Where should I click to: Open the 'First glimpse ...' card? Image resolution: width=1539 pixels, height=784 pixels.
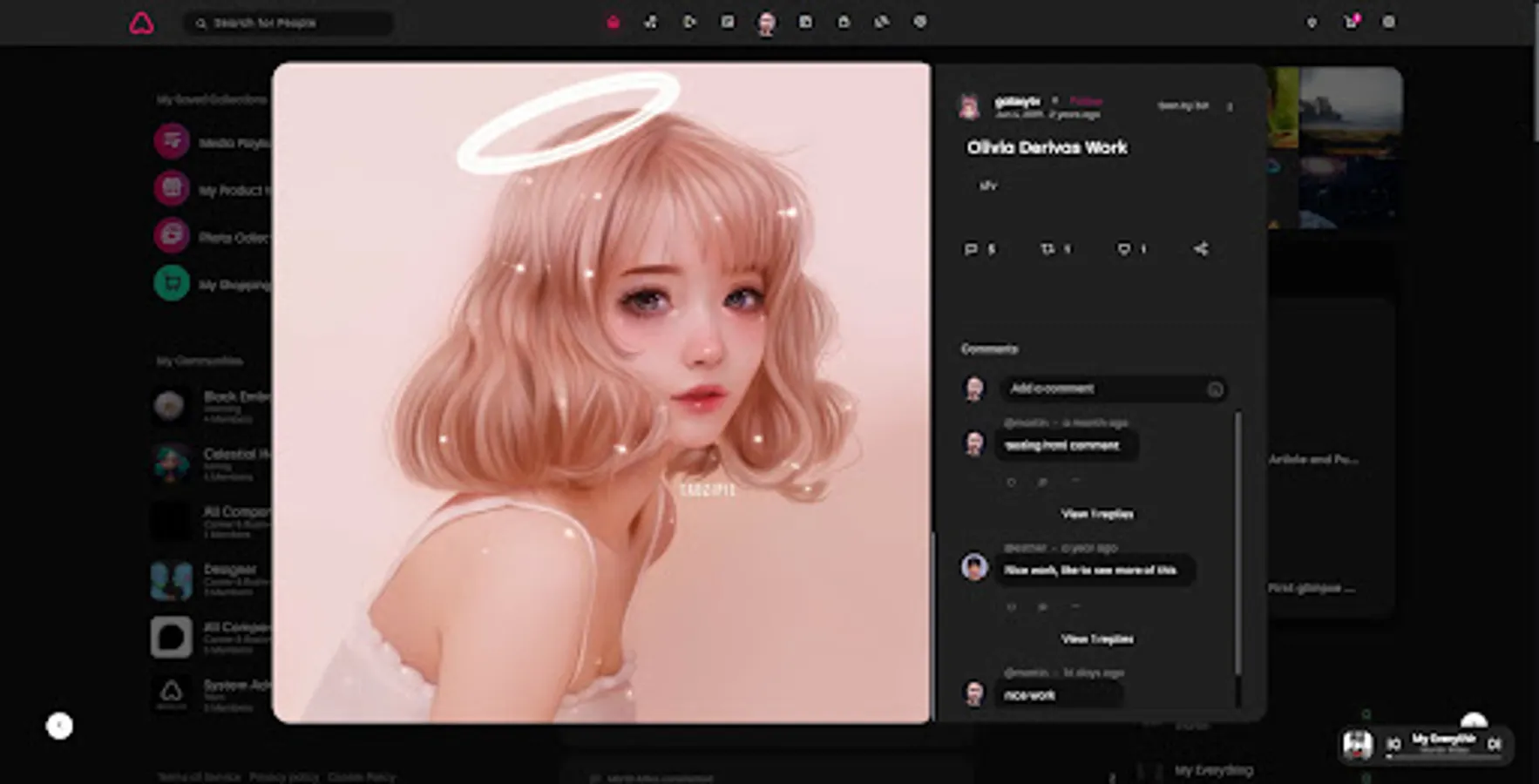[1312, 588]
